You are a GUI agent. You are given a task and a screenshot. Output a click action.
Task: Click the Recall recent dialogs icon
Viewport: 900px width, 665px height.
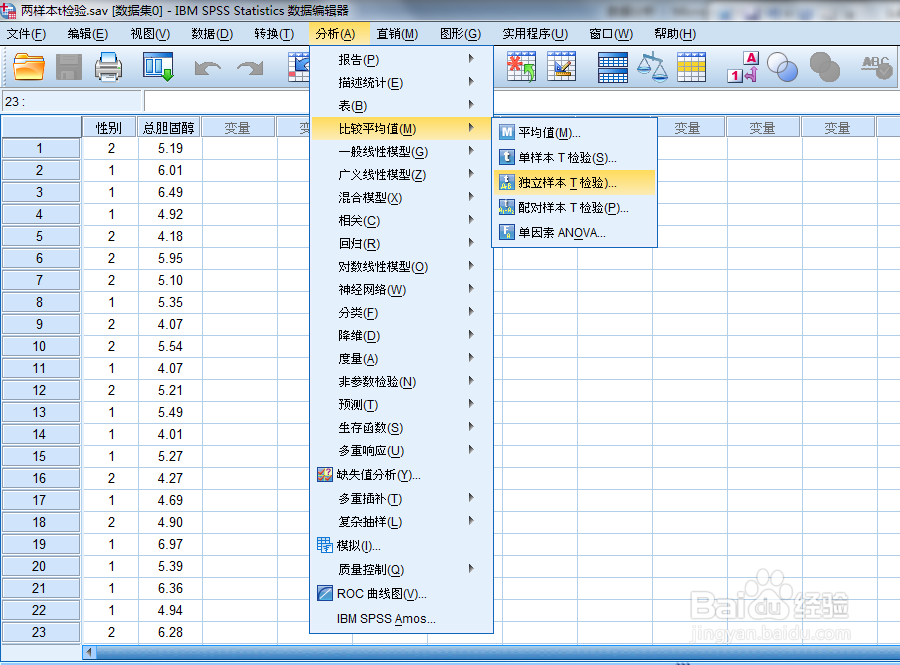click(158, 67)
